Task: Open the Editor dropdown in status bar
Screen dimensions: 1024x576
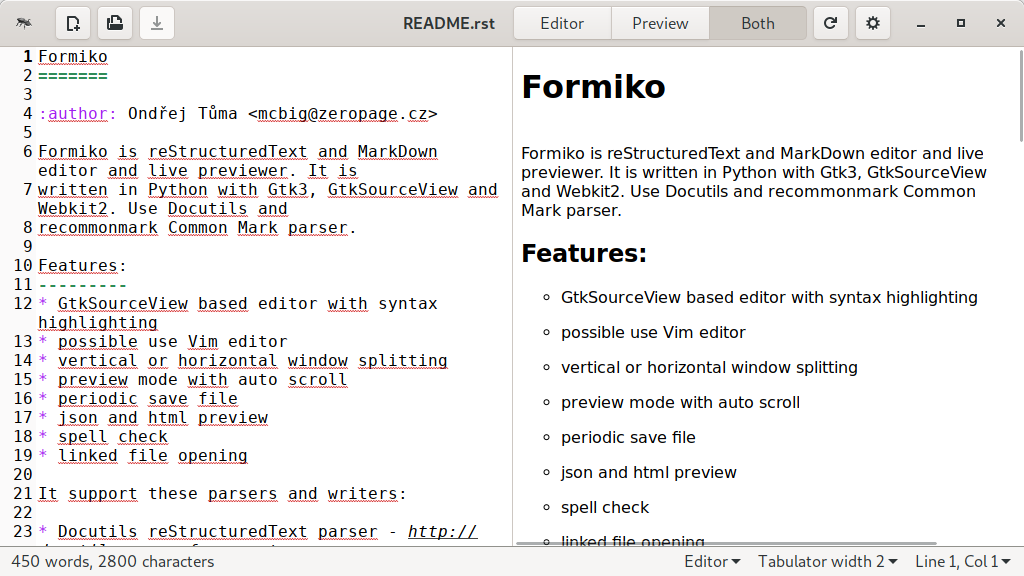Action: tap(712, 562)
